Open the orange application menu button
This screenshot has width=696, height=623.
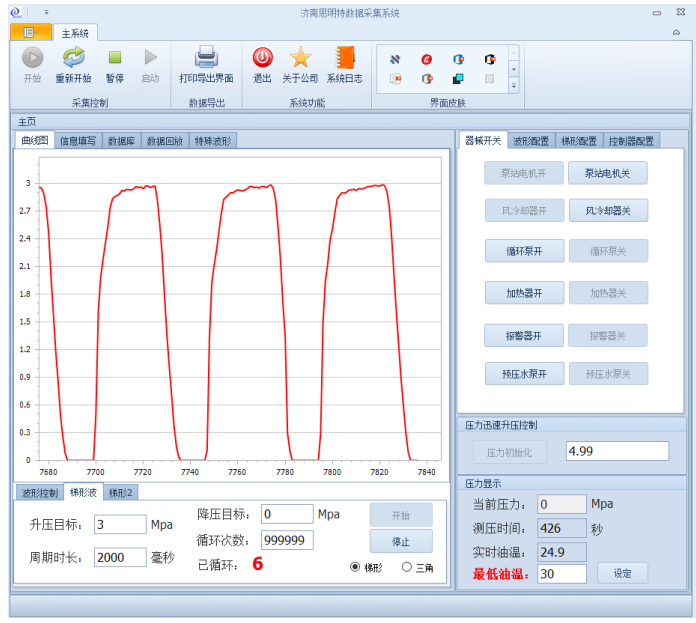30,33
